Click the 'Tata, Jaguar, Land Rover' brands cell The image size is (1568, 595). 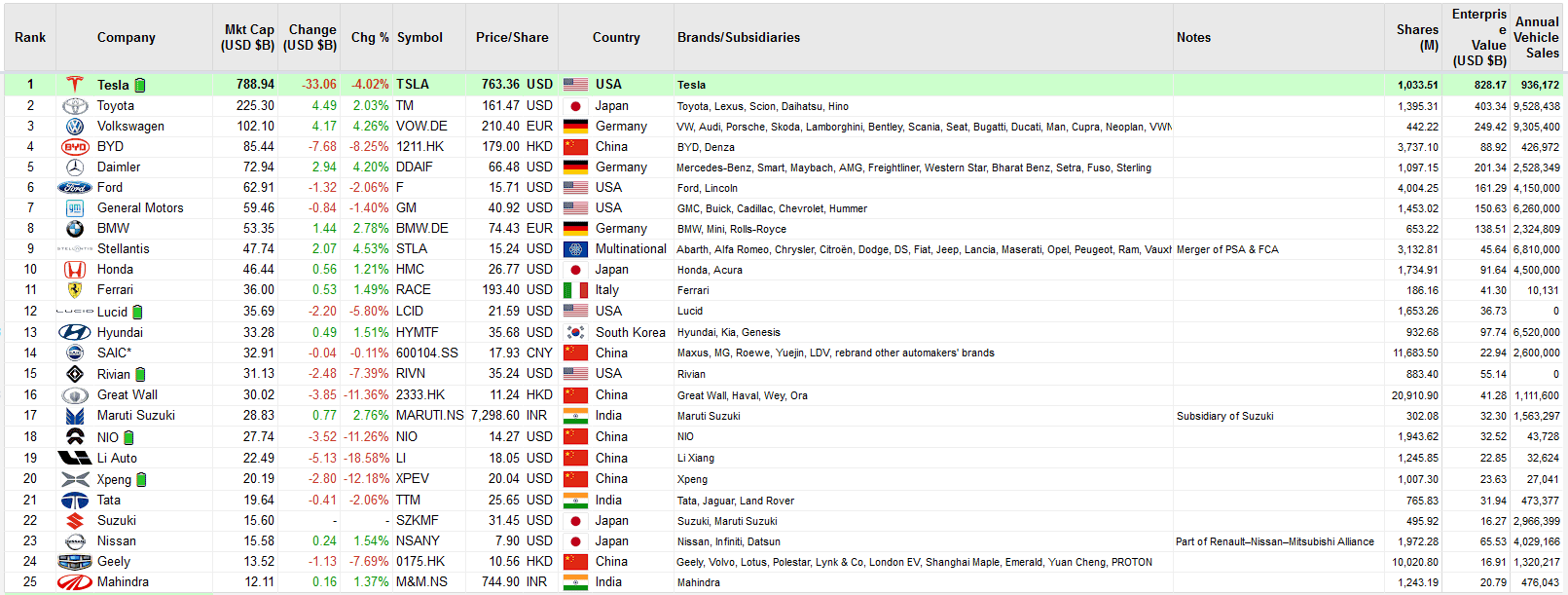tap(736, 502)
